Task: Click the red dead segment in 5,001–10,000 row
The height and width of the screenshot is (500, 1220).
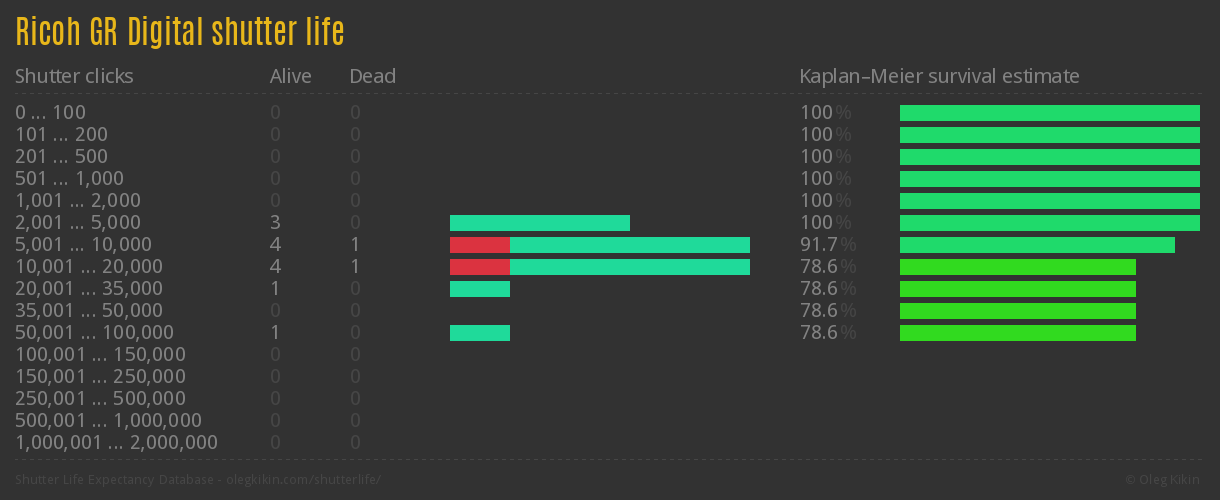Action: coord(479,245)
